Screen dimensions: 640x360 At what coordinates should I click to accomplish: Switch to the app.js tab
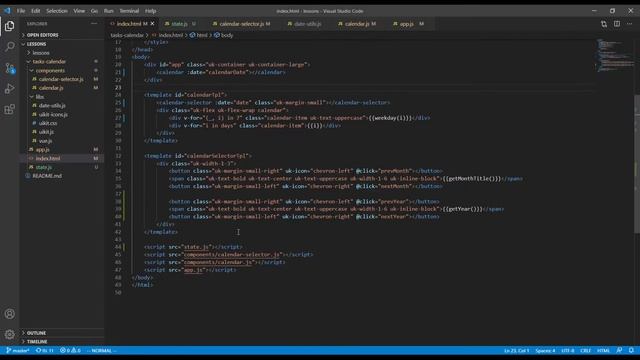pos(407,24)
